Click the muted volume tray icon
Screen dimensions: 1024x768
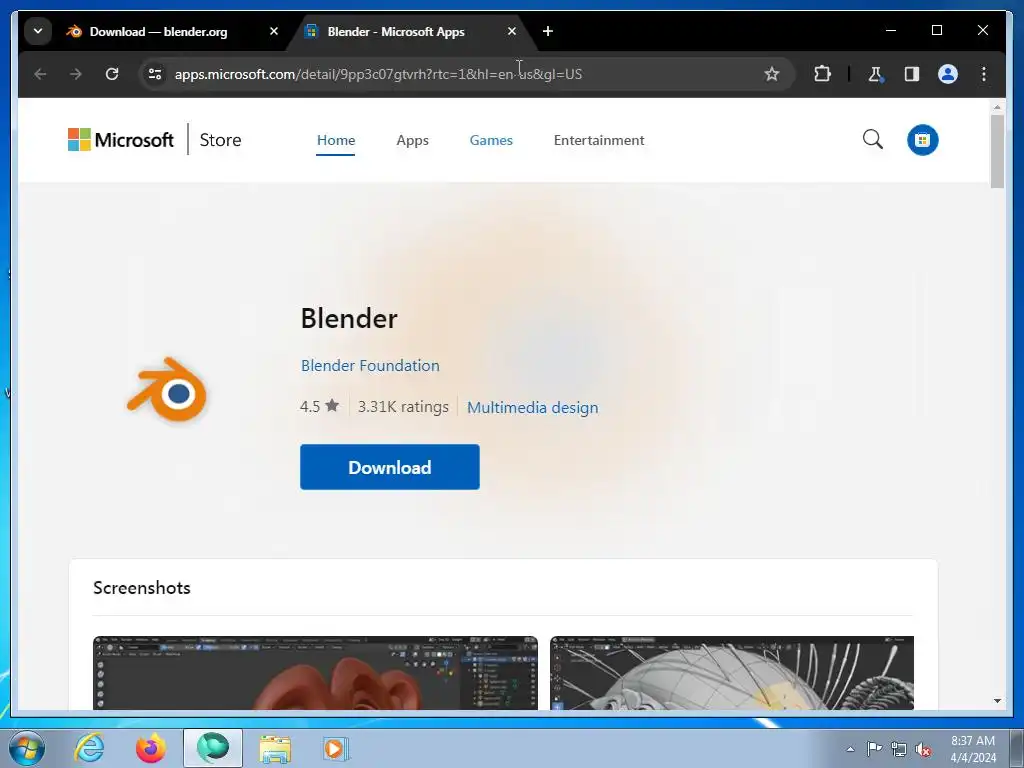point(923,749)
